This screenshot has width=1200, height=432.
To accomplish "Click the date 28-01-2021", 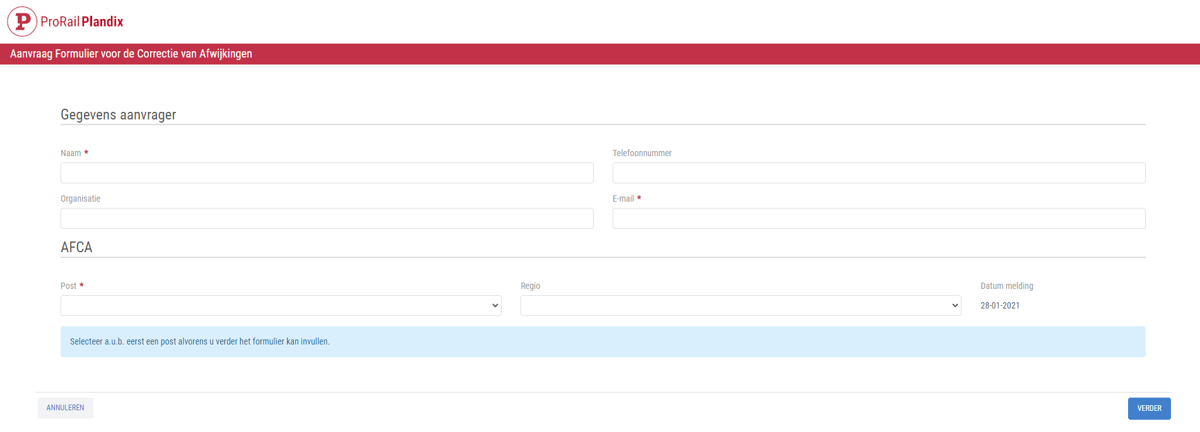I will pyautogui.click(x=1000, y=306).
